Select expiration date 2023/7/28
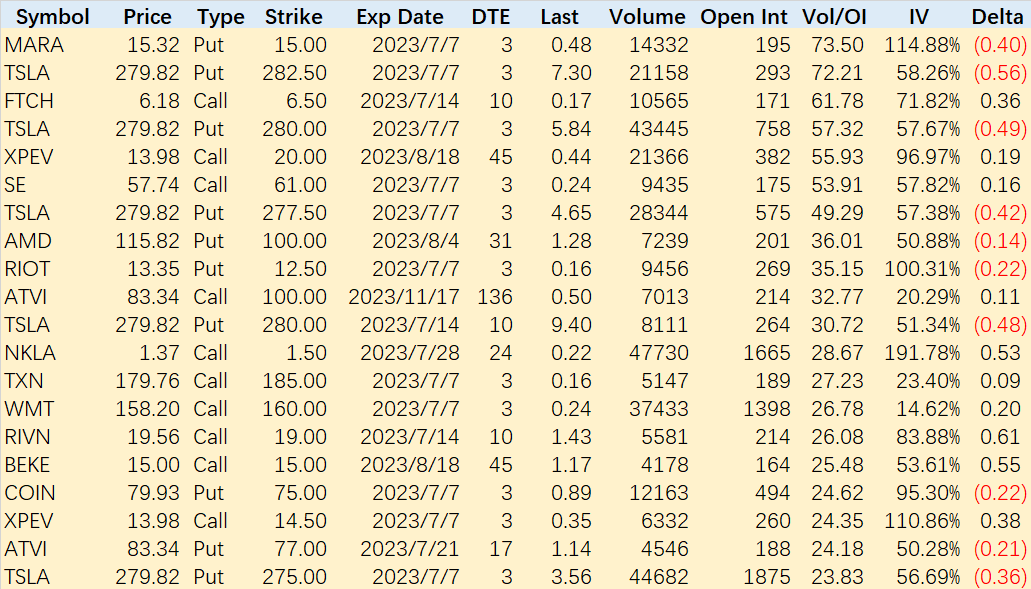 (410, 353)
